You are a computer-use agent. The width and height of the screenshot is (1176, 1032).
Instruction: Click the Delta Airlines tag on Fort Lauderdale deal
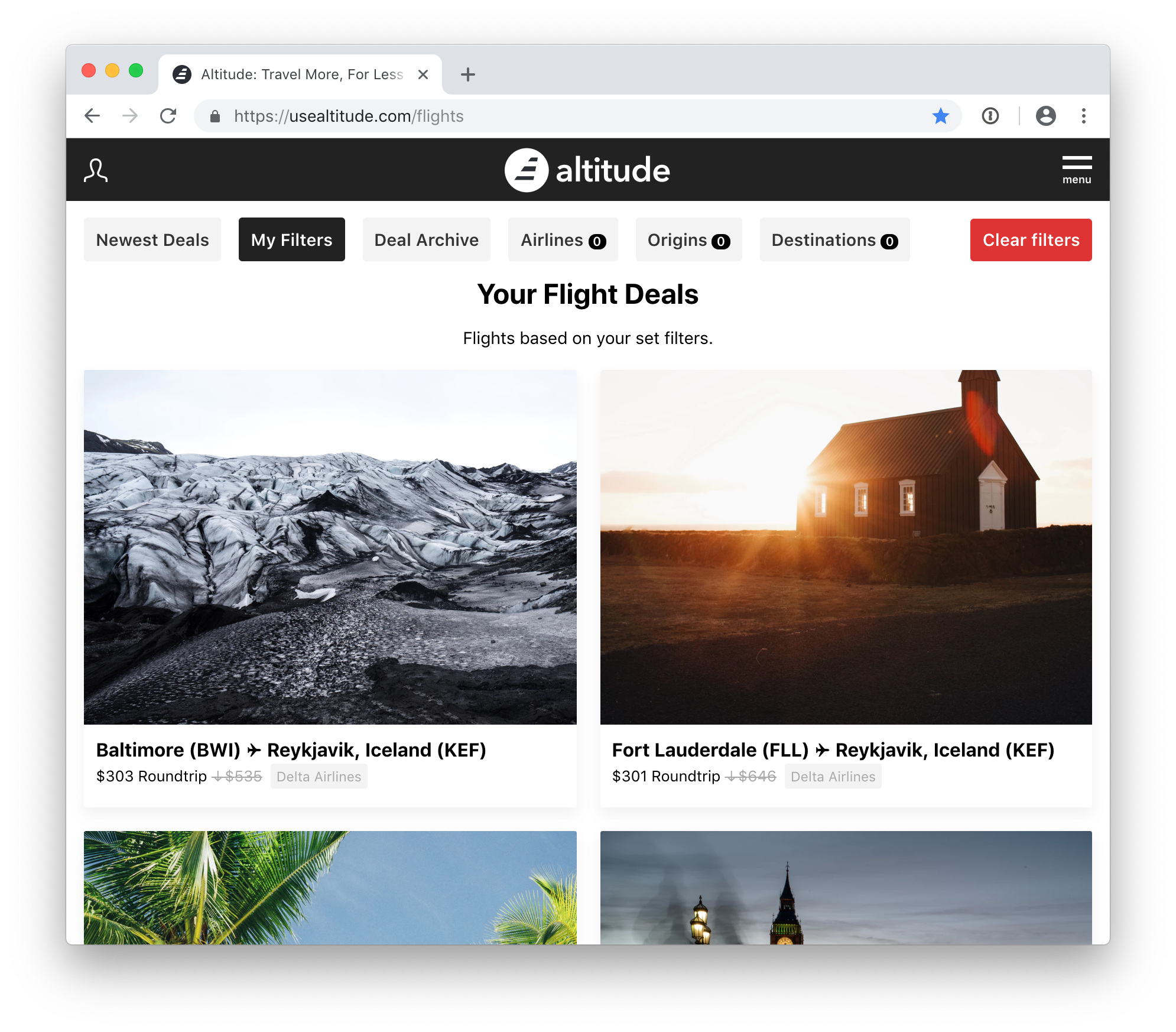pos(833,776)
